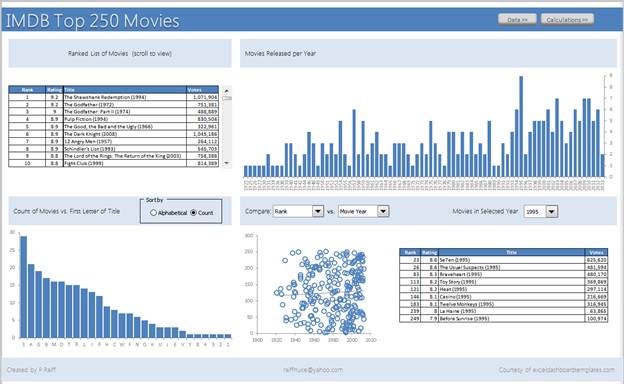Select the Pulp Fiction (1994) row
The width and height of the screenshot is (624, 384).
coord(113,119)
